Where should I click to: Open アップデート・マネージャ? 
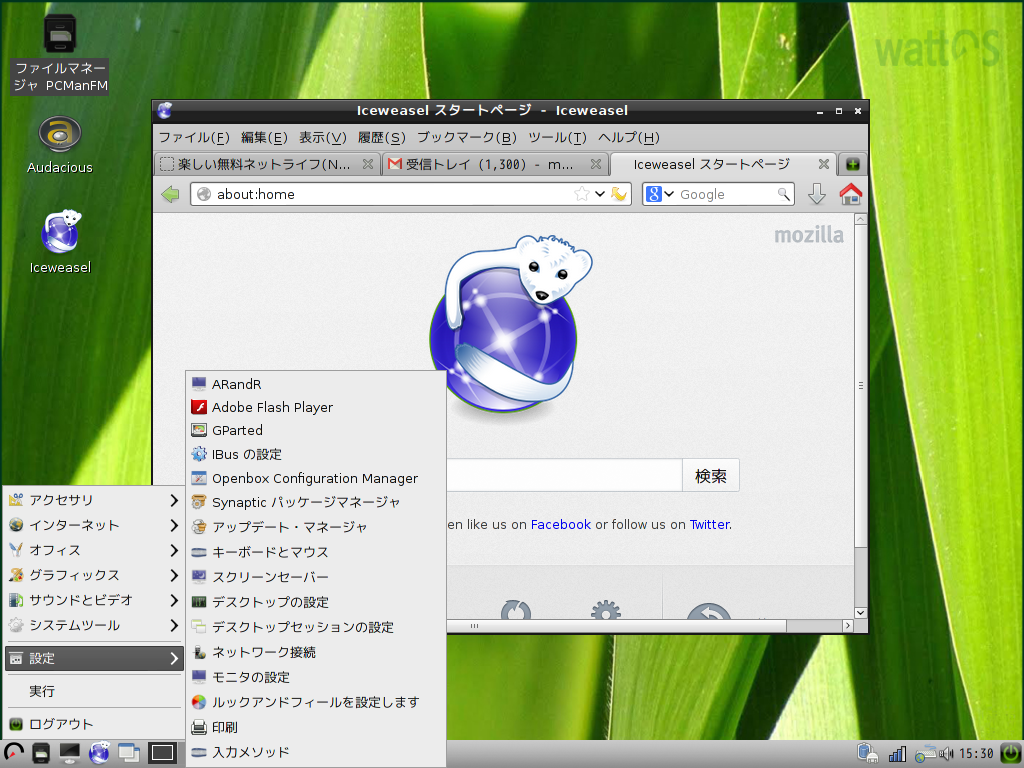point(316,527)
